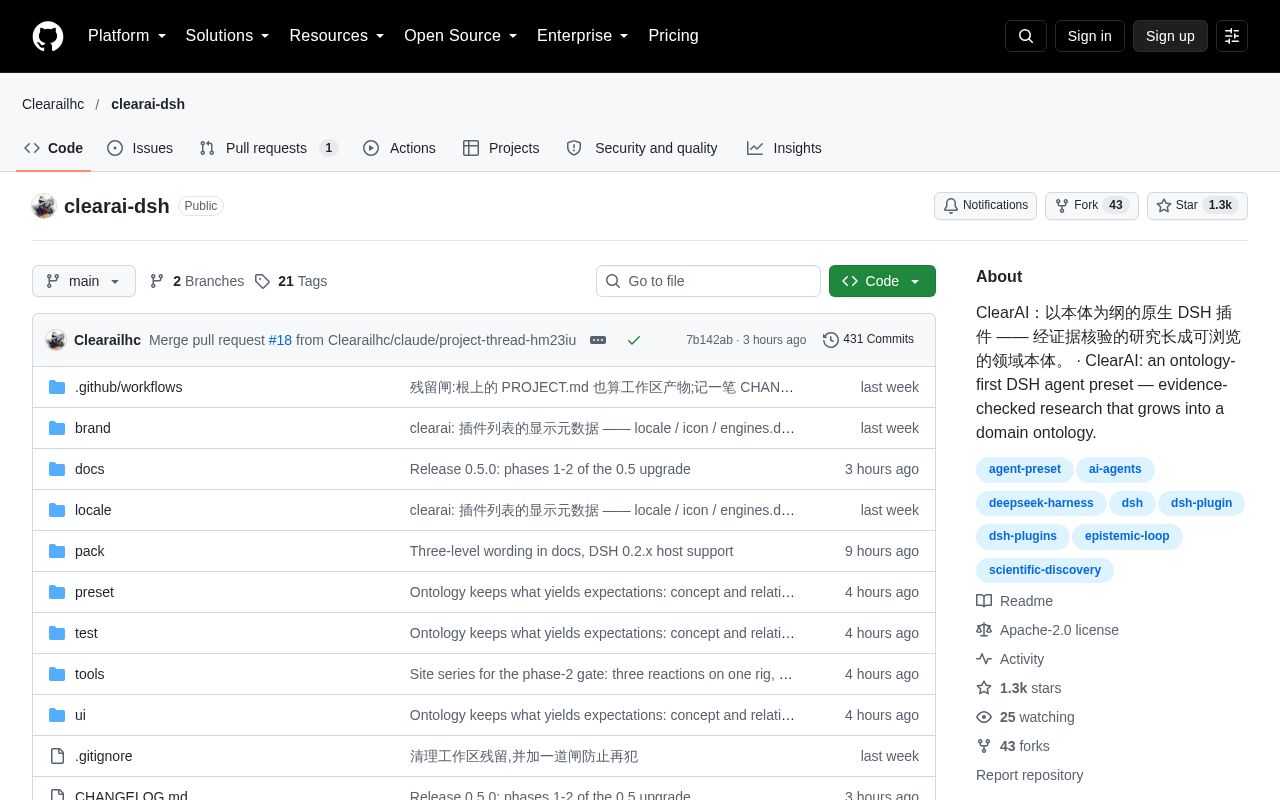Star the clearai-dsh repository

coord(1197,206)
